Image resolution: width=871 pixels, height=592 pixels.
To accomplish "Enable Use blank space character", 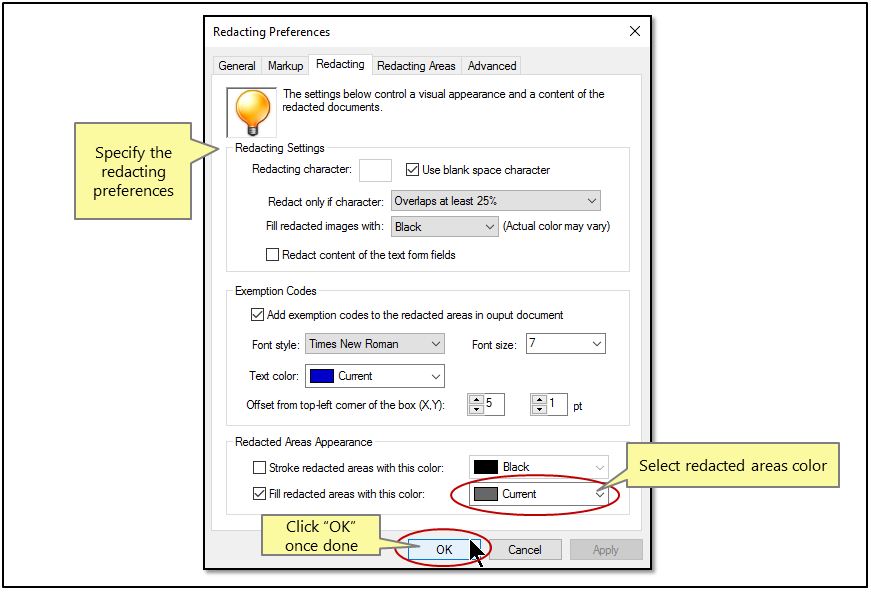I will pyautogui.click(x=413, y=169).
